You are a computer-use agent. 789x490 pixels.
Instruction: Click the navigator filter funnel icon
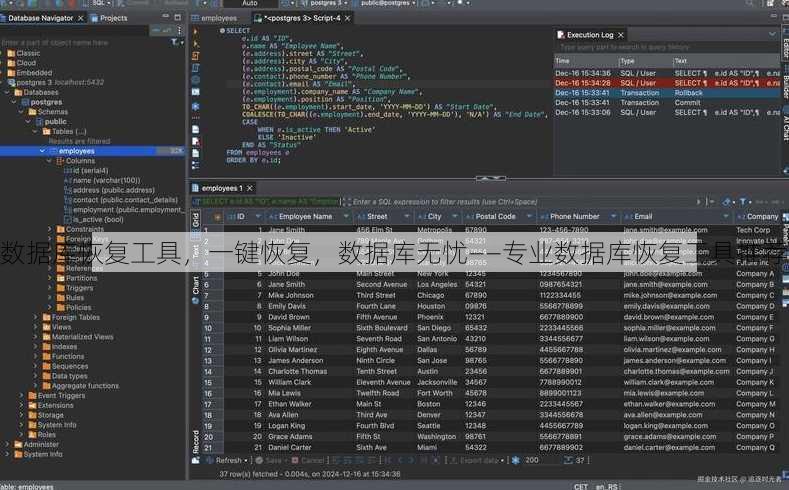pos(174,42)
